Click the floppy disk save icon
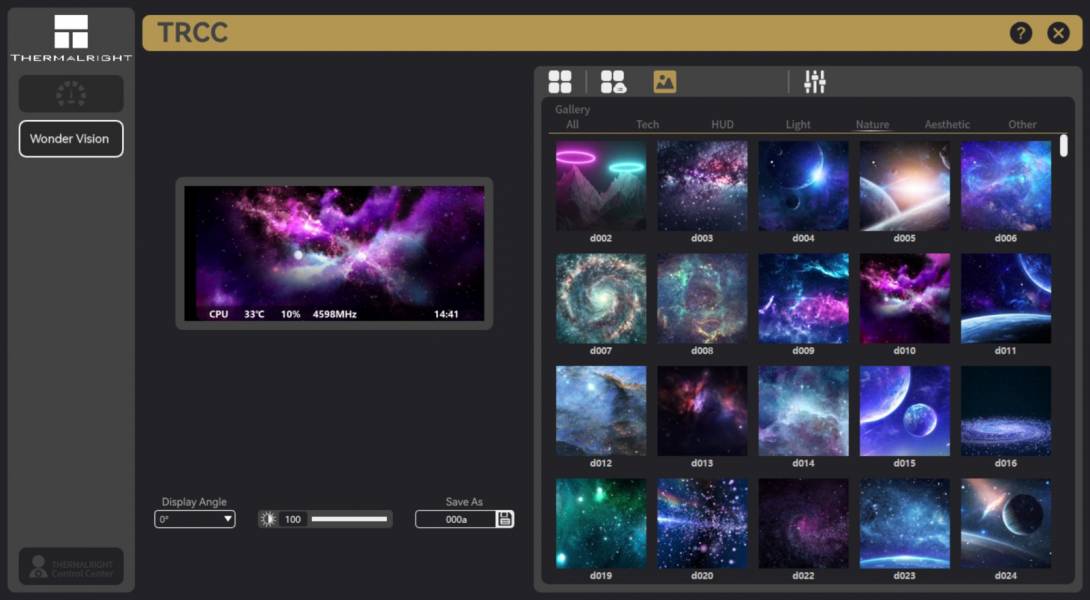 [x=505, y=519]
